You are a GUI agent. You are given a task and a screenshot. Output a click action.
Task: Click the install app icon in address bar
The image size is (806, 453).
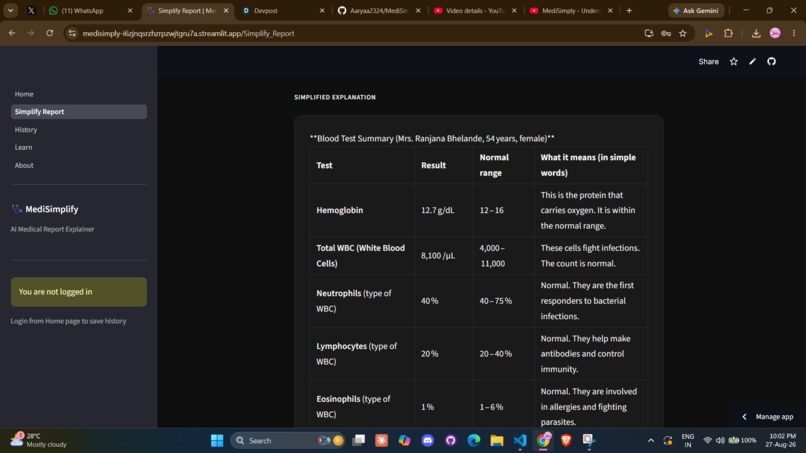649,33
